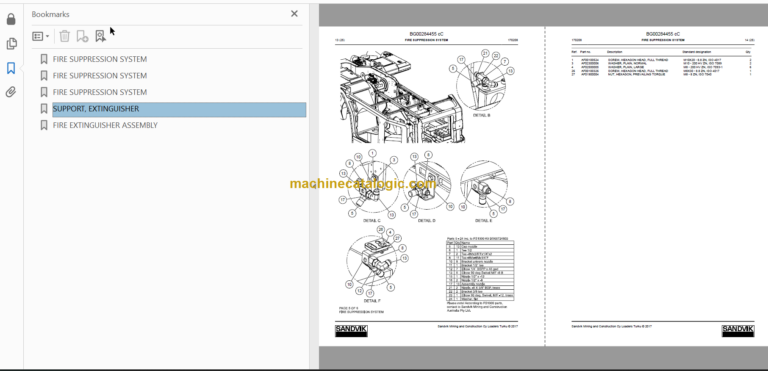The width and height of the screenshot is (768, 371).
Task: Click the DETAIL D drawing label
Action: click(x=427, y=221)
